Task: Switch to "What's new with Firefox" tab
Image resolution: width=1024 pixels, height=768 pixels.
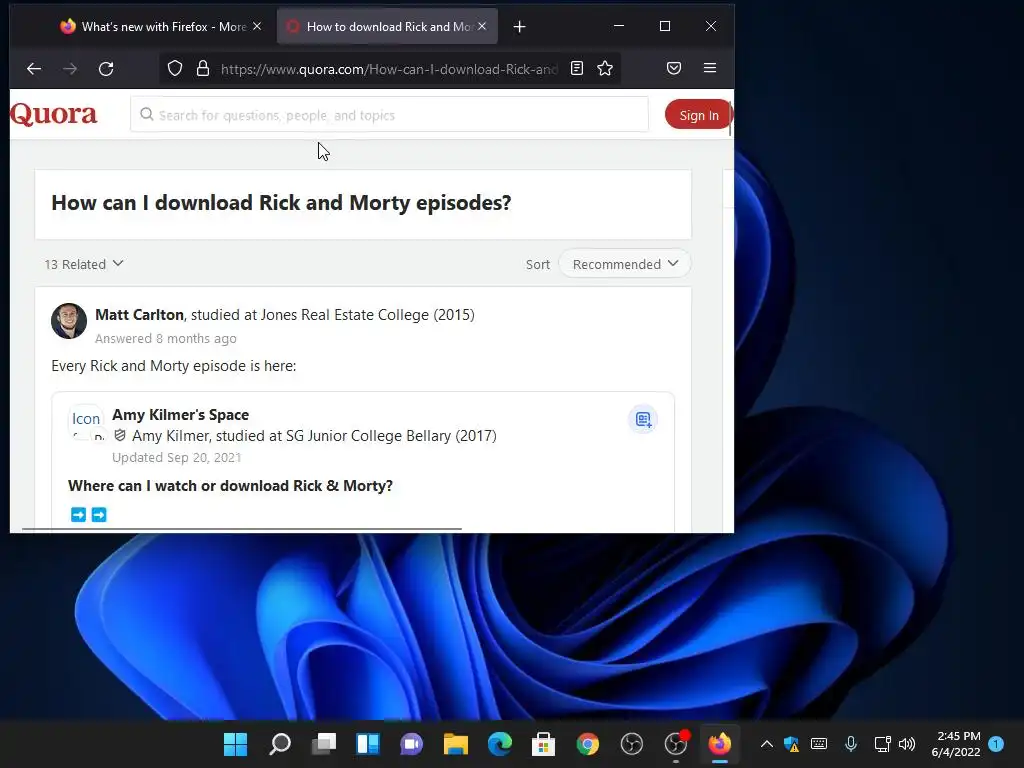Action: 163,27
